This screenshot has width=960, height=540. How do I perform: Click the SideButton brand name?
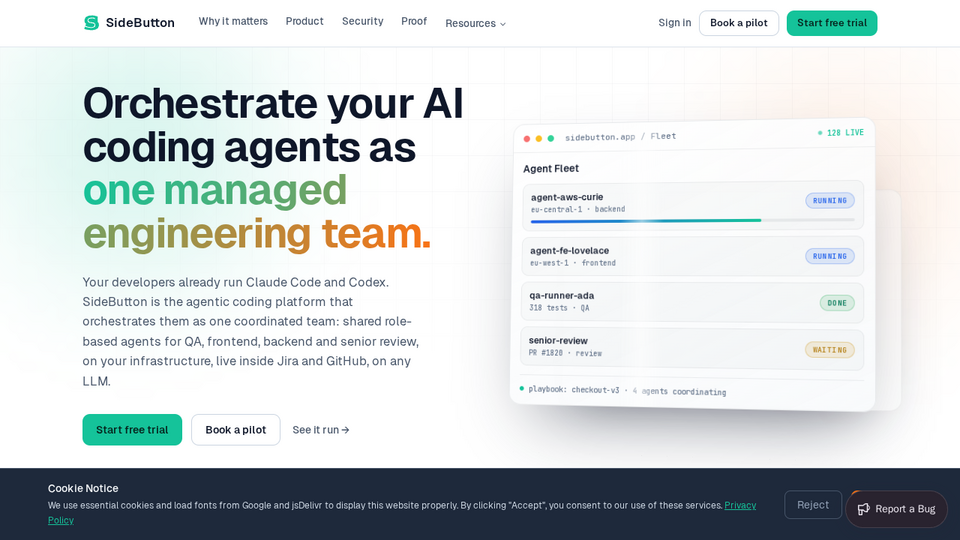(x=140, y=23)
